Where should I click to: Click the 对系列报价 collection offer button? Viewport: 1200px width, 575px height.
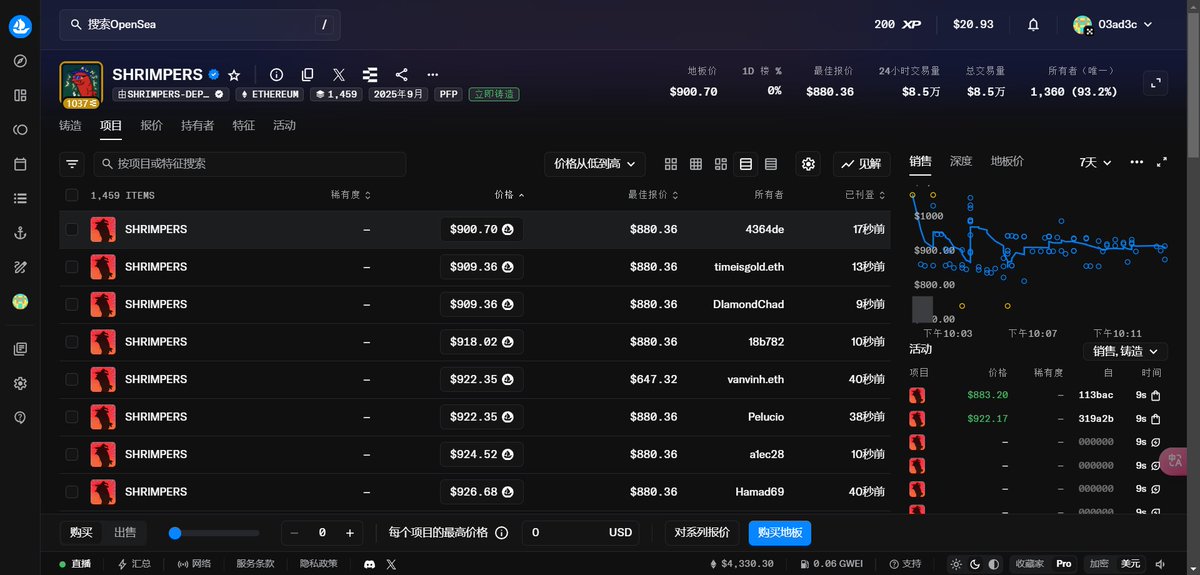click(703, 533)
